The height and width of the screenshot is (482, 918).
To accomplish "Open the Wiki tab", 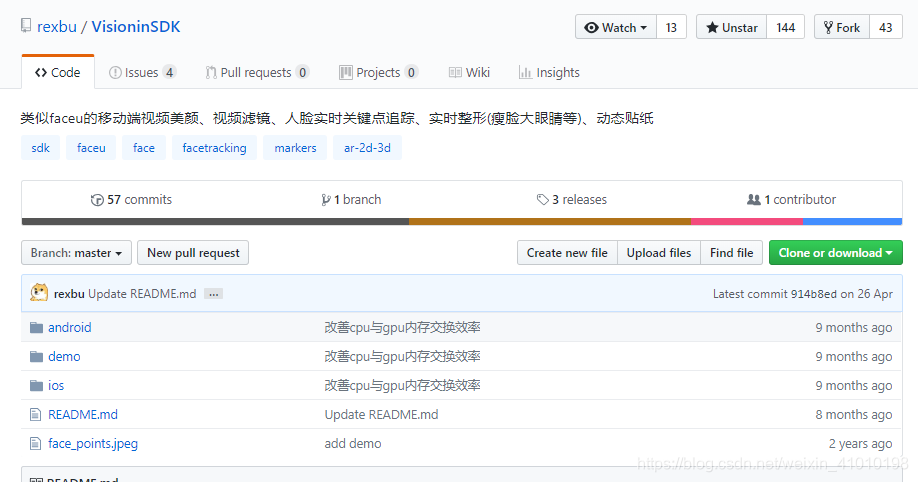I will [x=469, y=73].
